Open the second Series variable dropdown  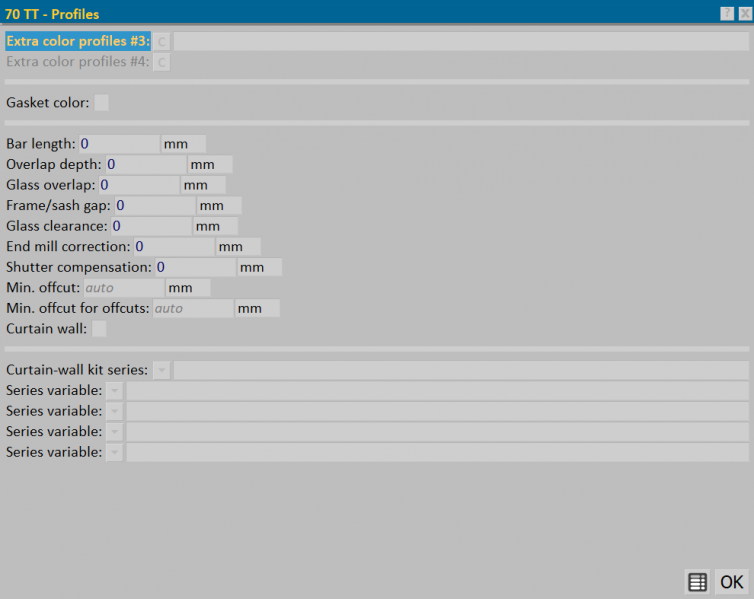[x=114, y=412]
